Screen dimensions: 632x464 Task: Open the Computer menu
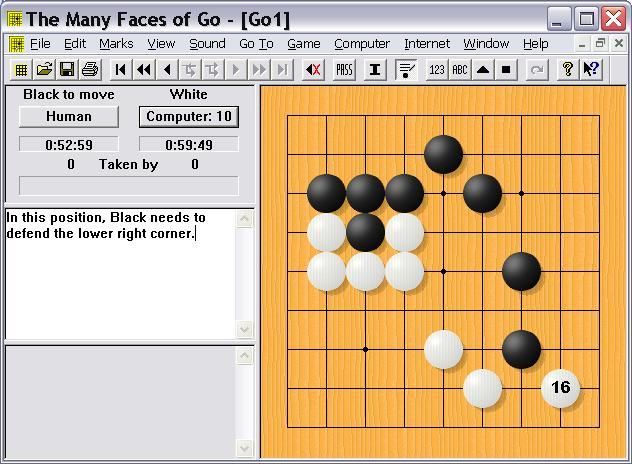point(362,44)
